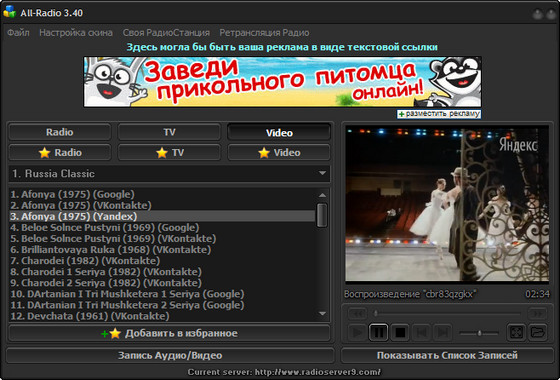
Task: Stop the video playback
Action: click(400, 332)
